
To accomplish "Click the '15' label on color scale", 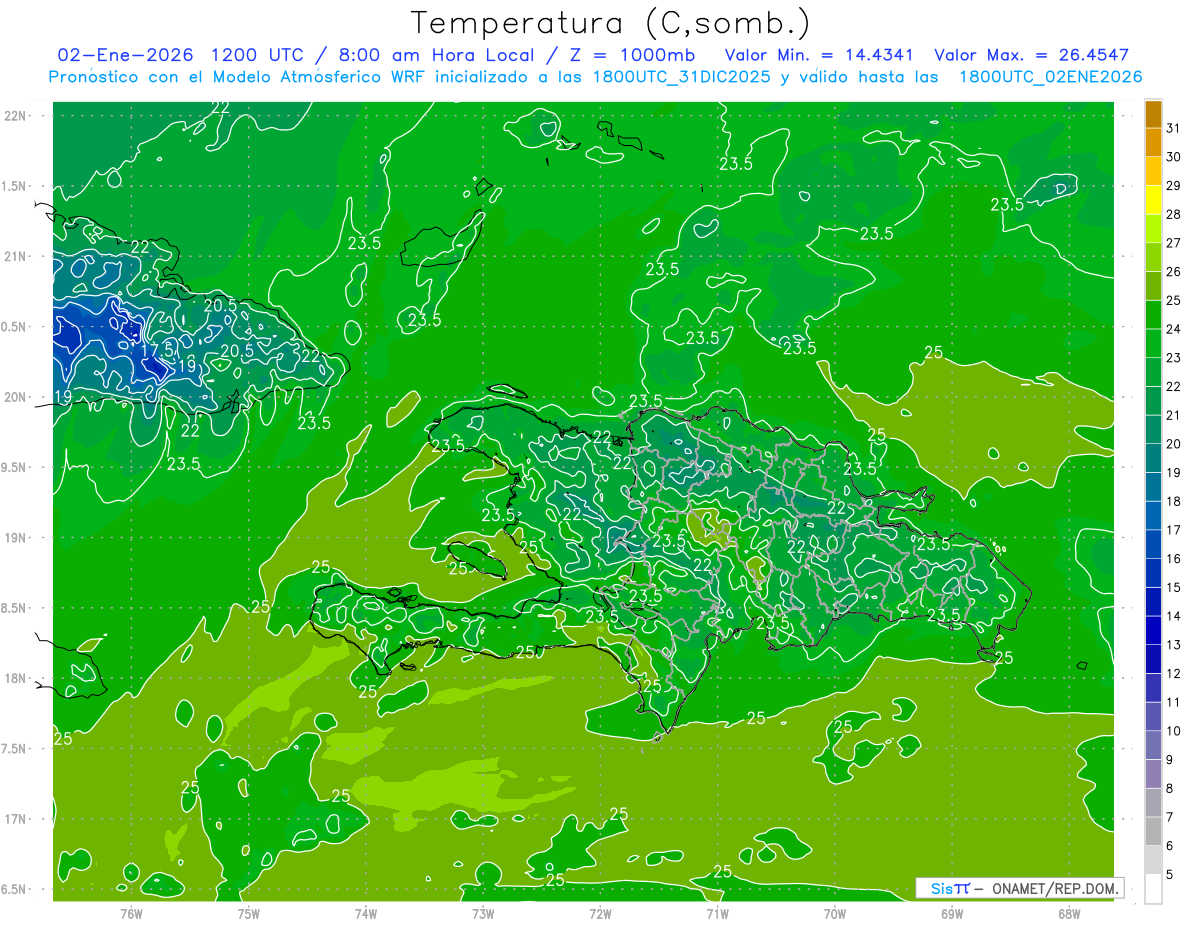I will coord(1174,588).
